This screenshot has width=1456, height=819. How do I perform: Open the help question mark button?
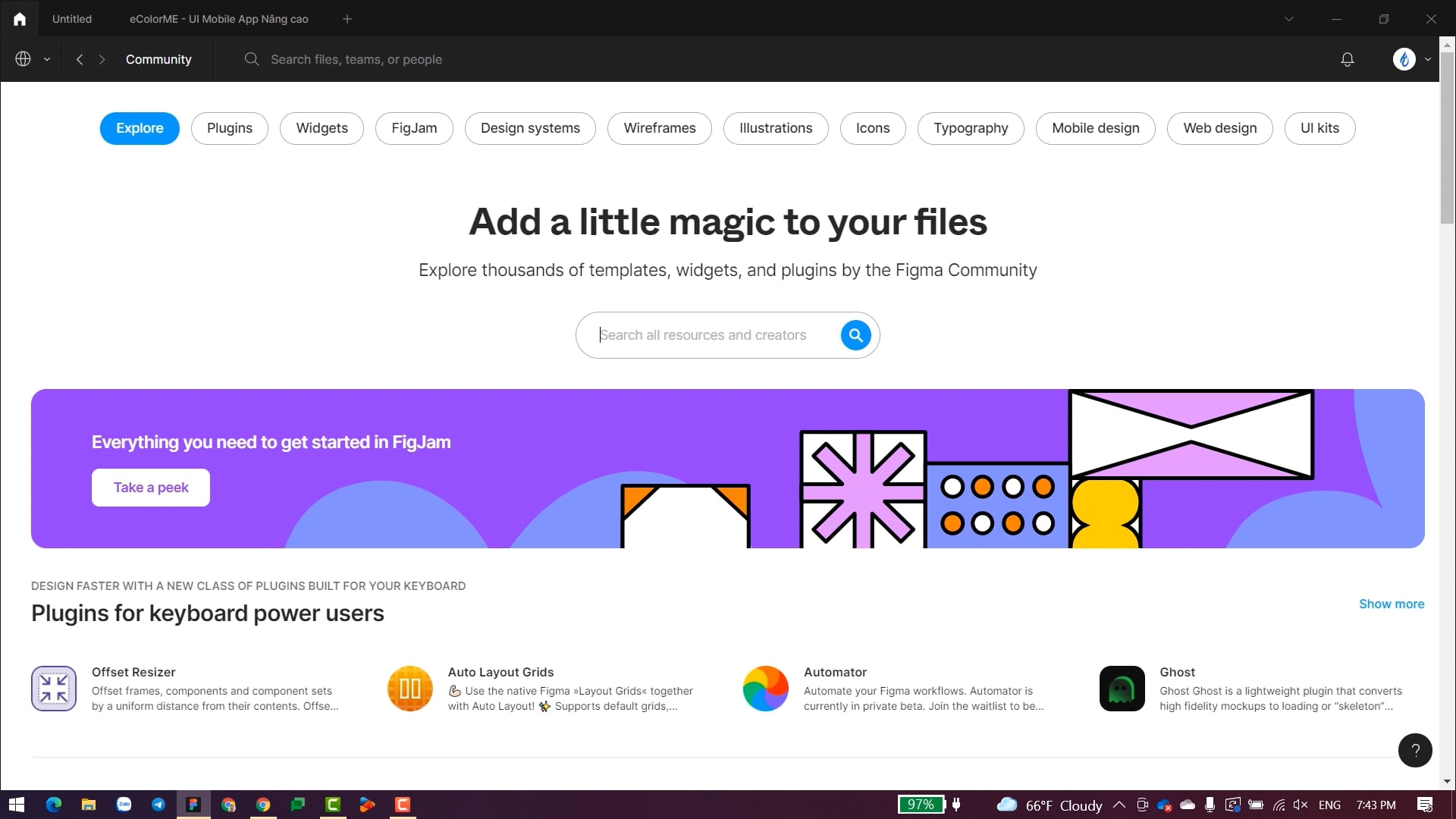1415,750
